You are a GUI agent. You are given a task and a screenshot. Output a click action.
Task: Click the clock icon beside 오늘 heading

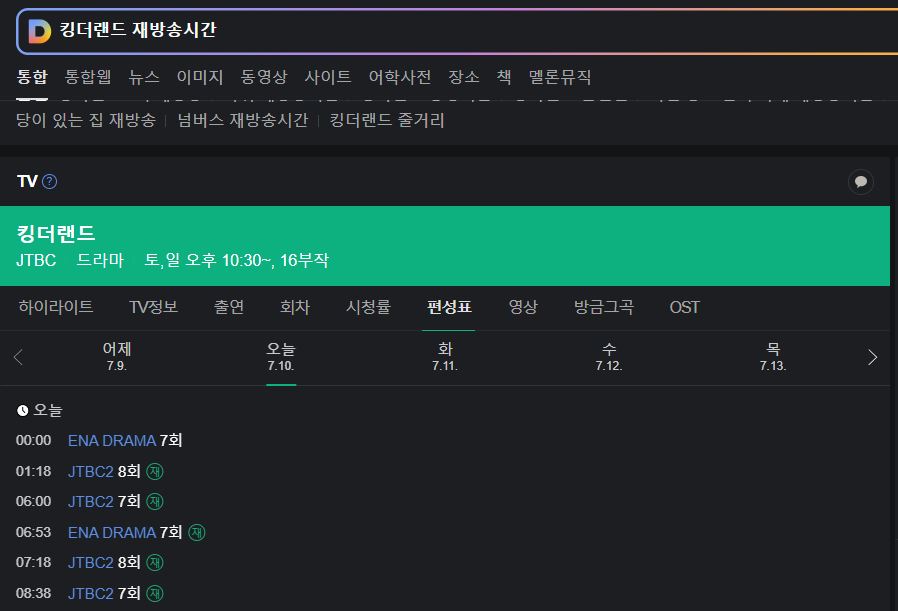(23, 411)
